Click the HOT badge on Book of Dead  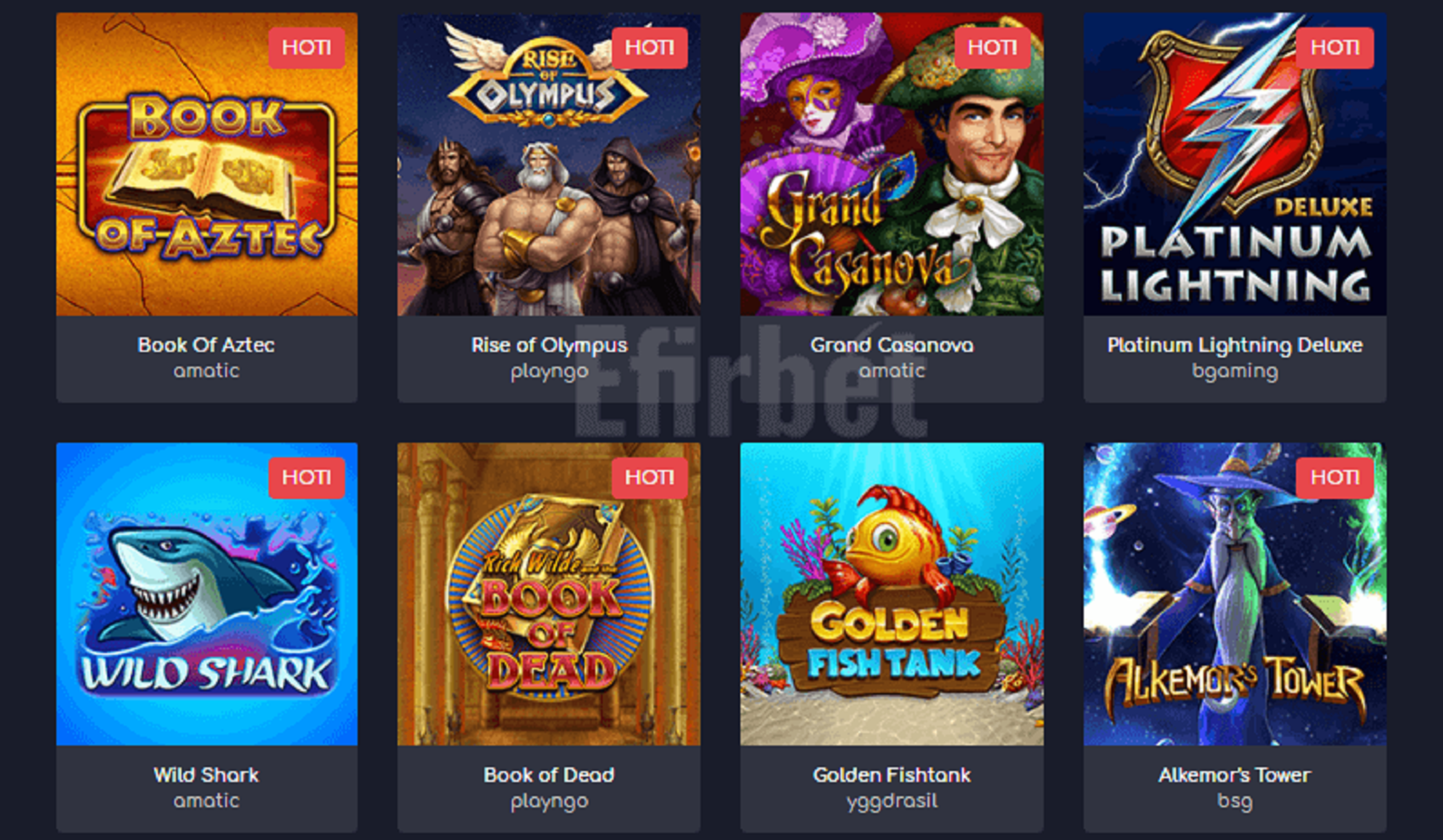point(649,477)
